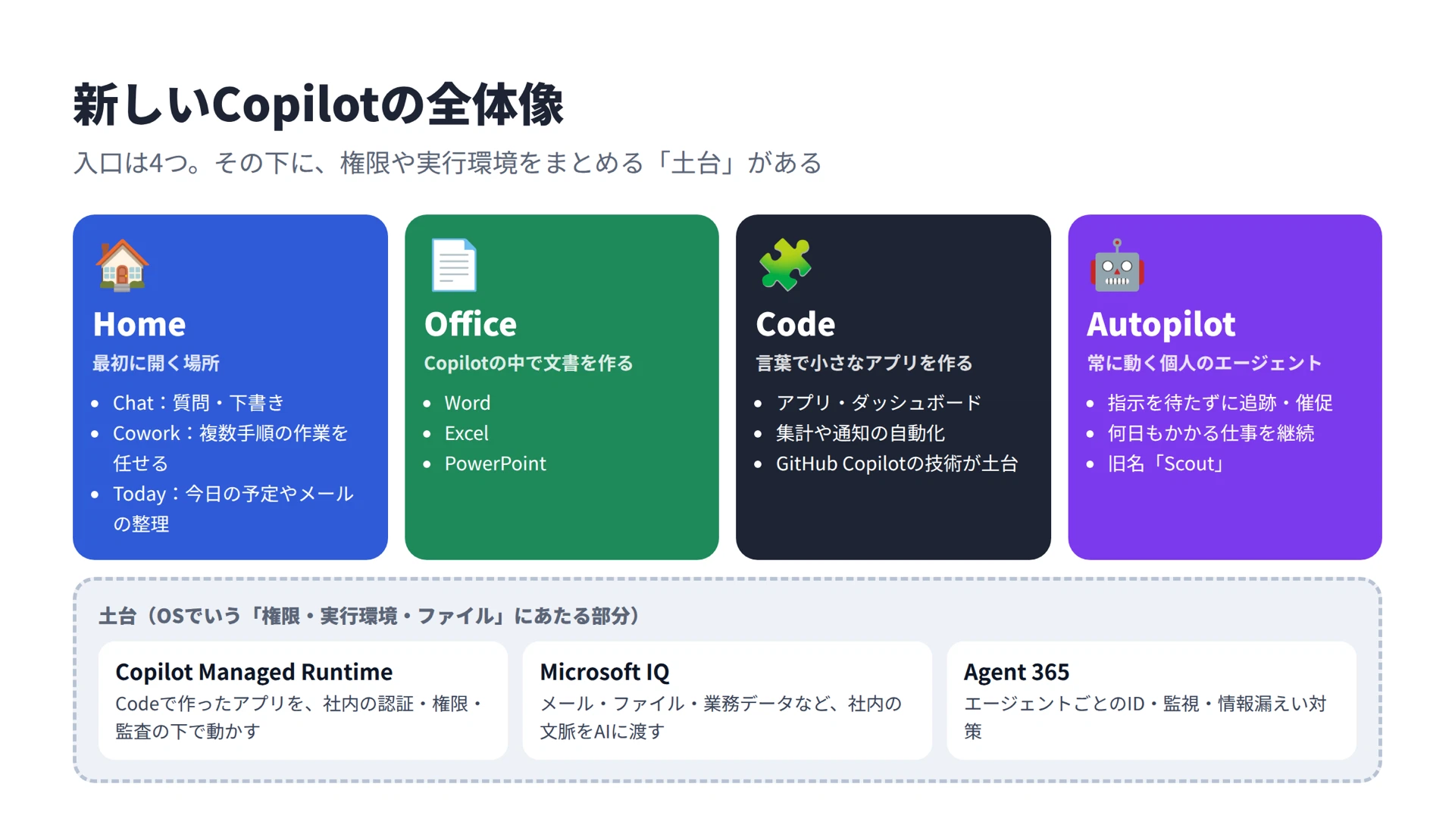This screenshot has width=1455, height=840.
Task: Click the subtitle 最初に開く場所
Action: (156, 364)
